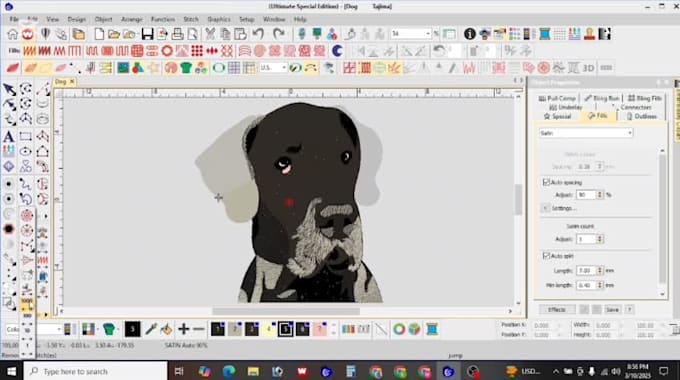Image resolution: width=680 pixels, height=380 pixels.
Task: Click the Auto split Length field
Action: coord(586,270)
